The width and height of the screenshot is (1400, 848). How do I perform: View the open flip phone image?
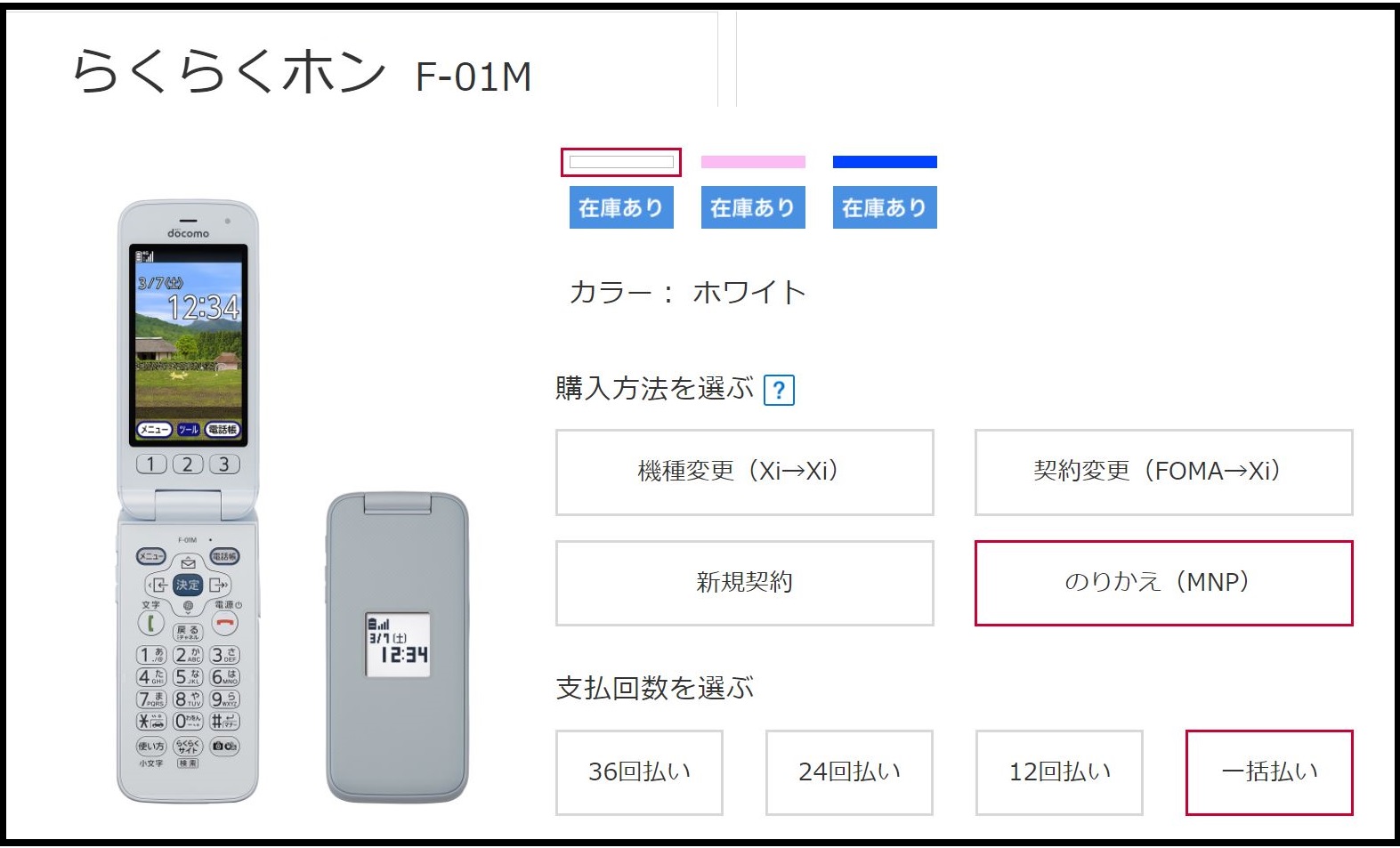pyautogui.click(x=188, y=501)
